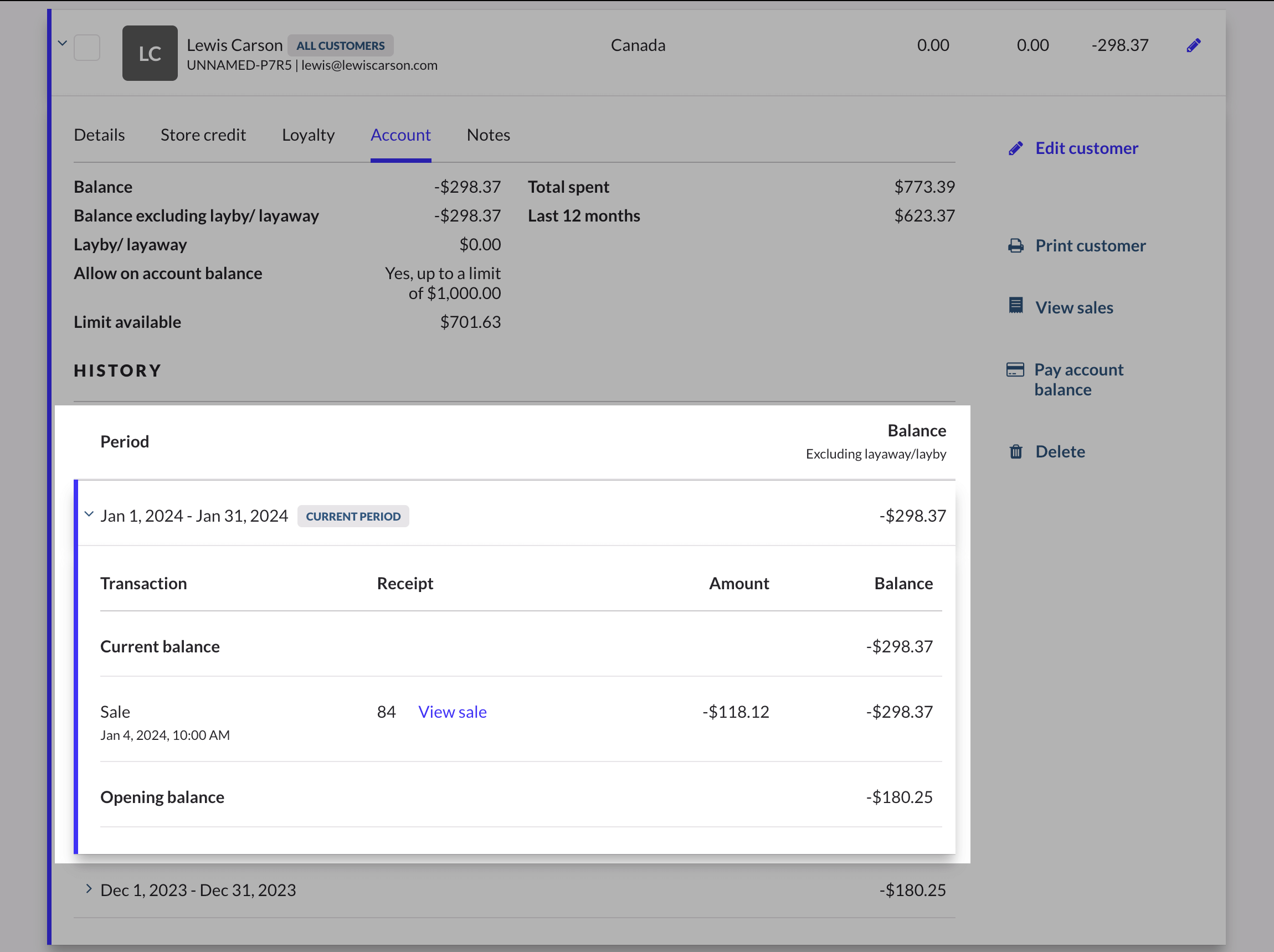
Task: Click the View sale link
Action: click(452, 712)
